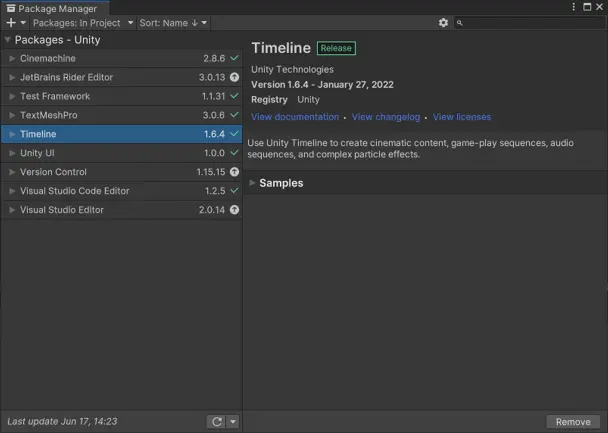Viewport: 608px width, 433px height.
Task: Click the Package Manager tab icon
Action: pos(11,9)
